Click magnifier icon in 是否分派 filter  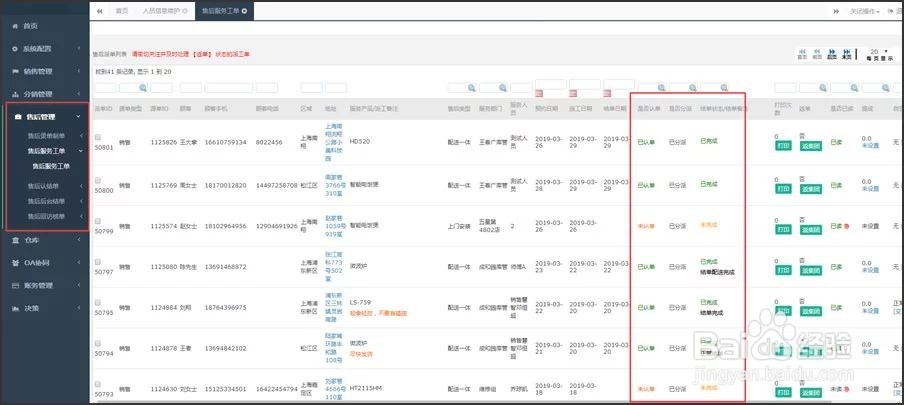692,88
